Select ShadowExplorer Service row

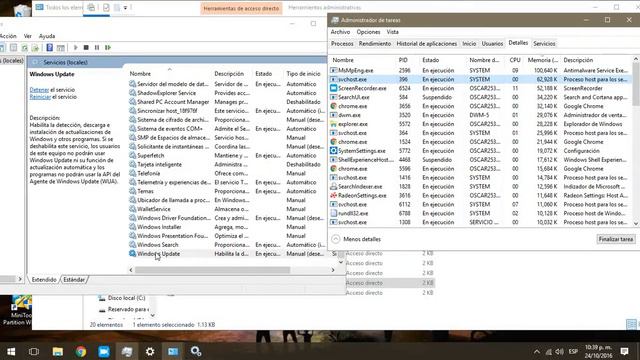tap(228, 93)
